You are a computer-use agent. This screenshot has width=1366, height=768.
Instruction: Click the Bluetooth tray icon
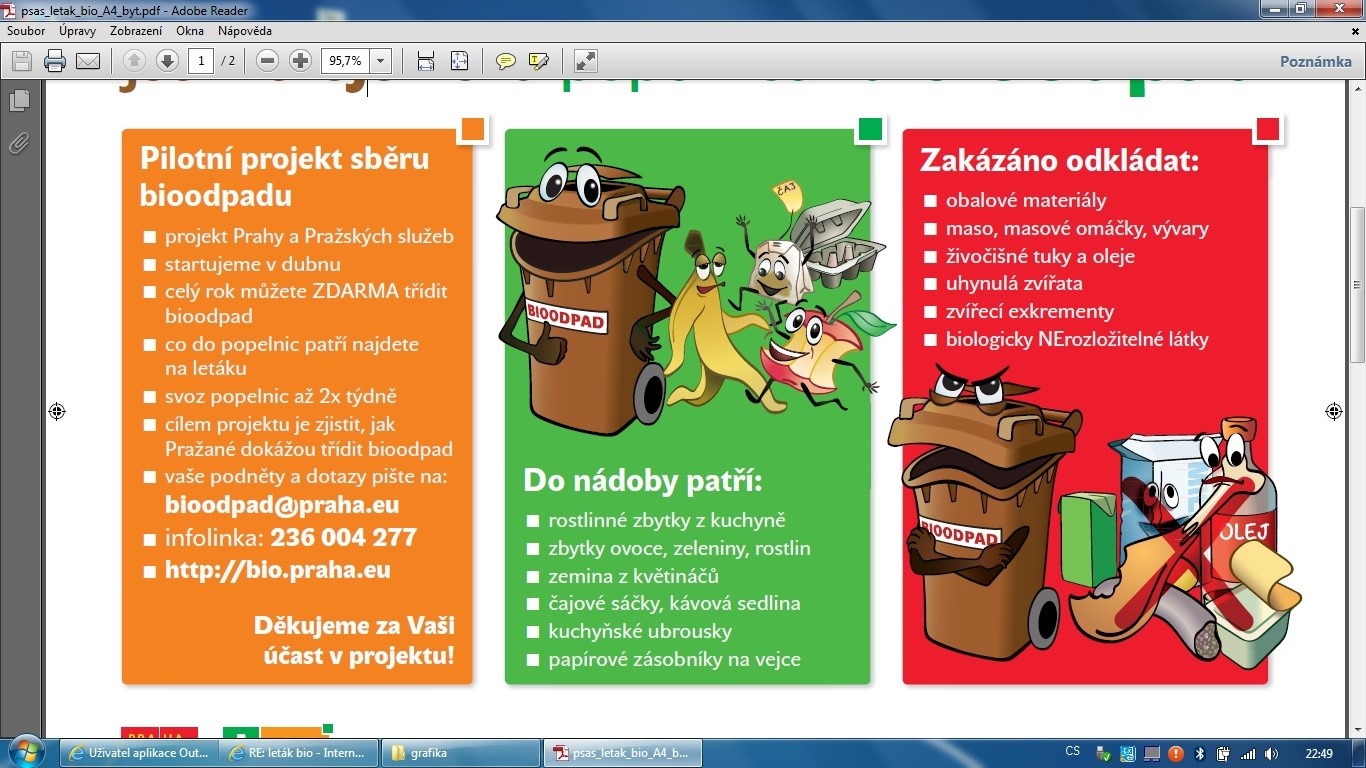coord(1199,753)
